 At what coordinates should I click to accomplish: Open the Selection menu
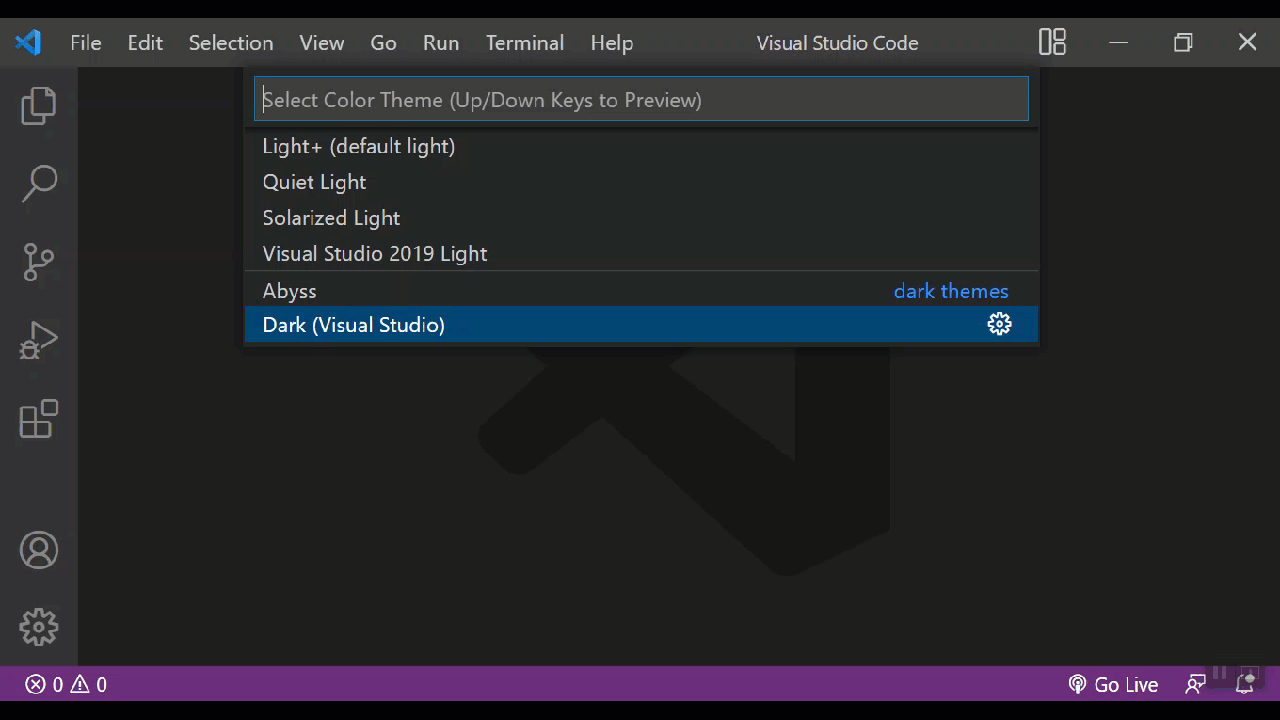231,43
